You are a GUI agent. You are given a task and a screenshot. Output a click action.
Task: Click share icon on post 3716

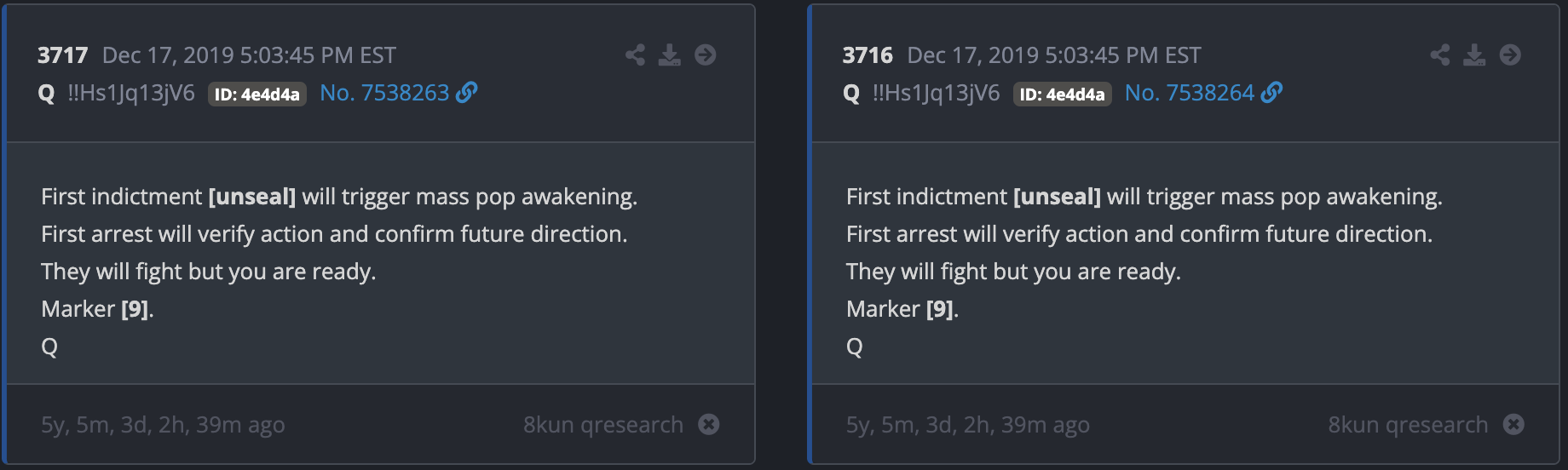point(1440,55)
